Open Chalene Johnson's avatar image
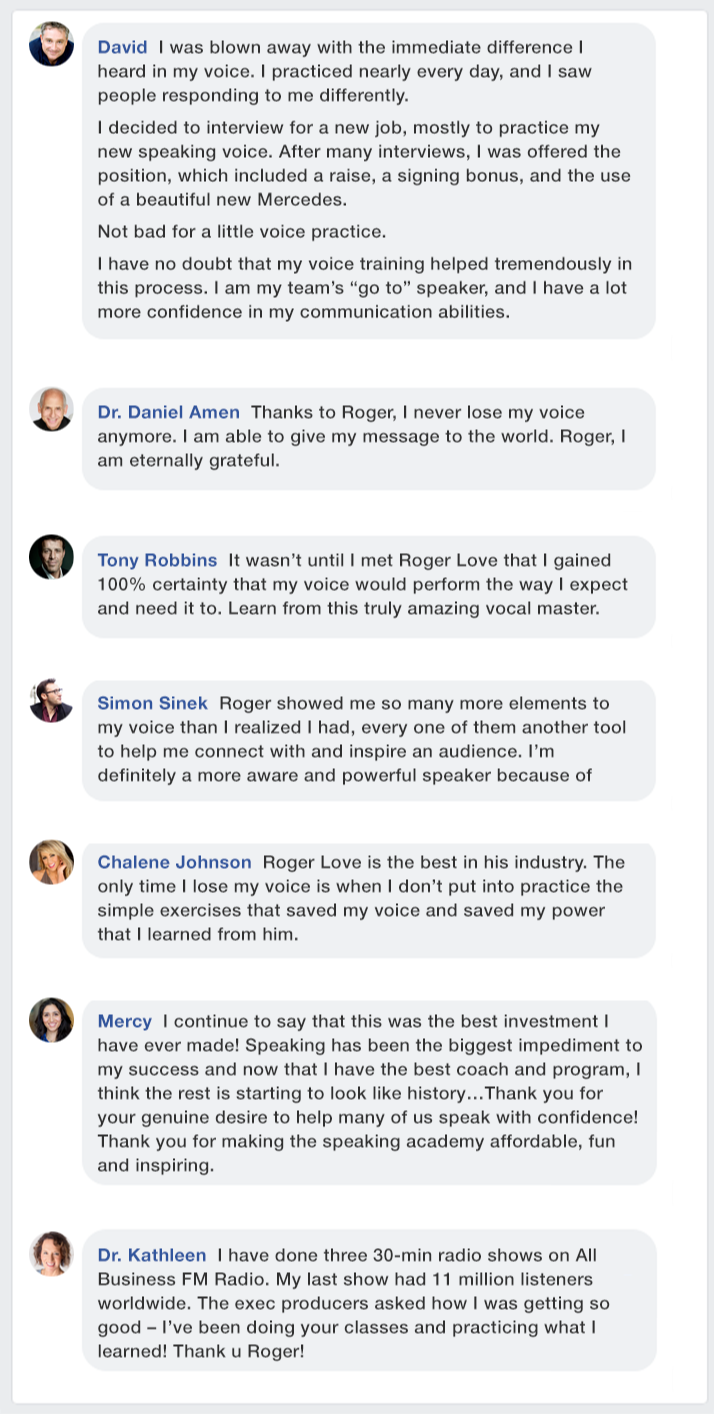Image resolution: width=714 pixels, height=1415 pixels. coord(51,861)
